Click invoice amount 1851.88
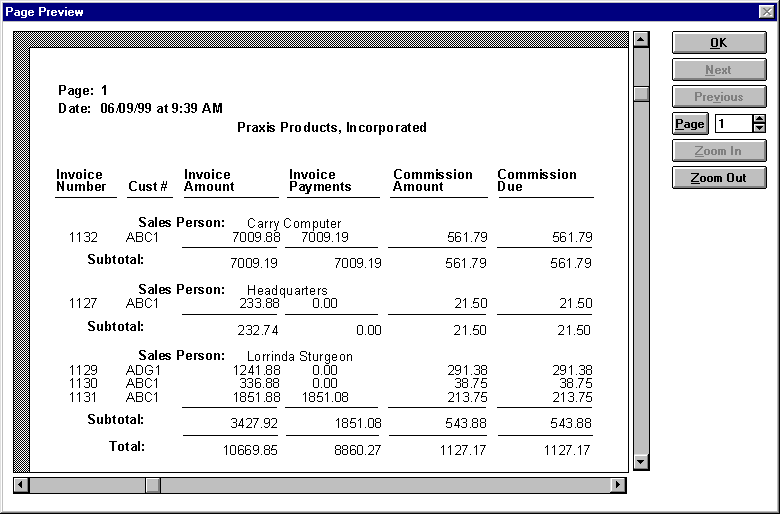The image size is (780, 514). coord(256,398)
